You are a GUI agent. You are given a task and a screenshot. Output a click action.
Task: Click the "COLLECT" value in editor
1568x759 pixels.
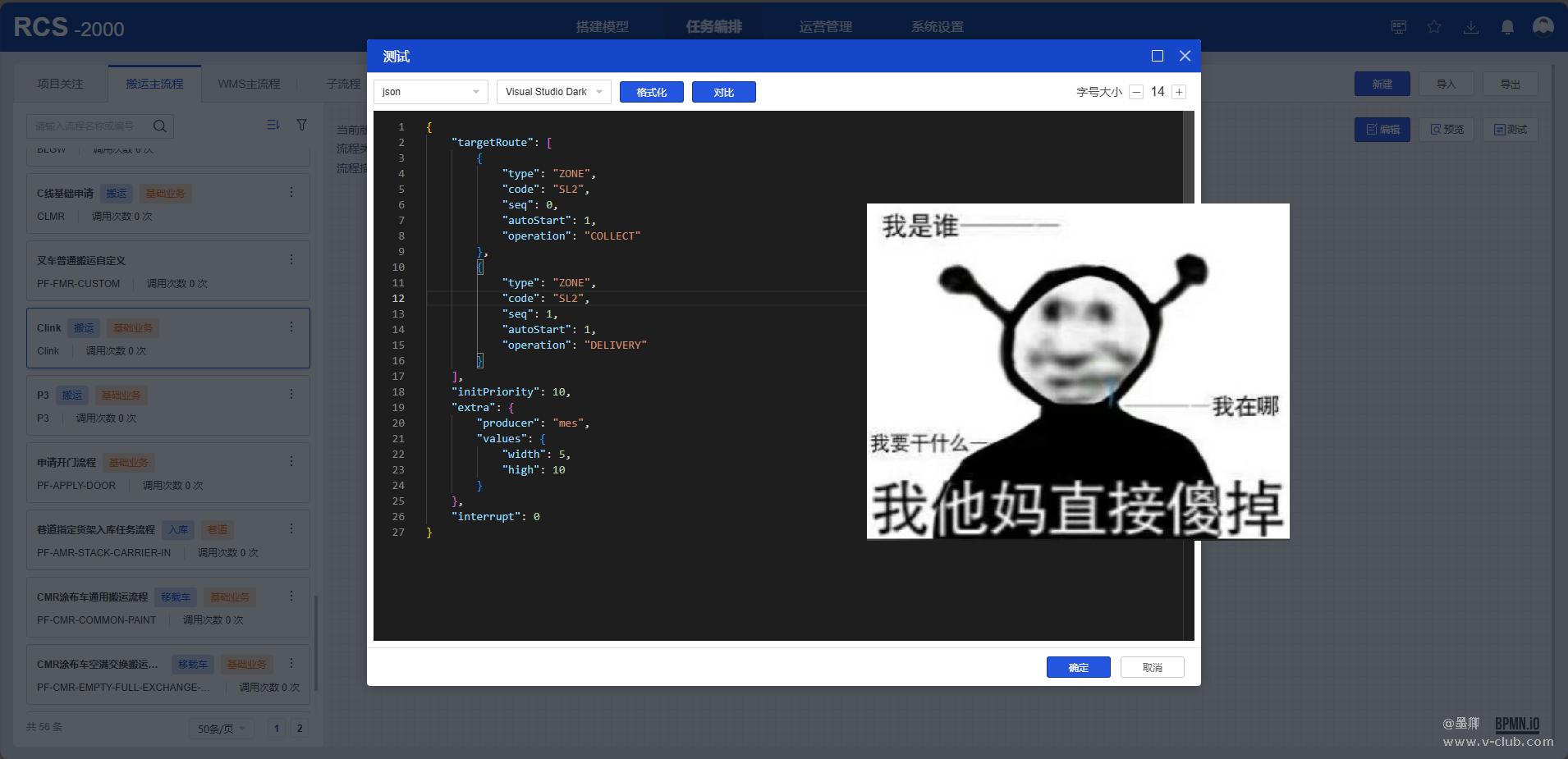click(x=612, y=236)
